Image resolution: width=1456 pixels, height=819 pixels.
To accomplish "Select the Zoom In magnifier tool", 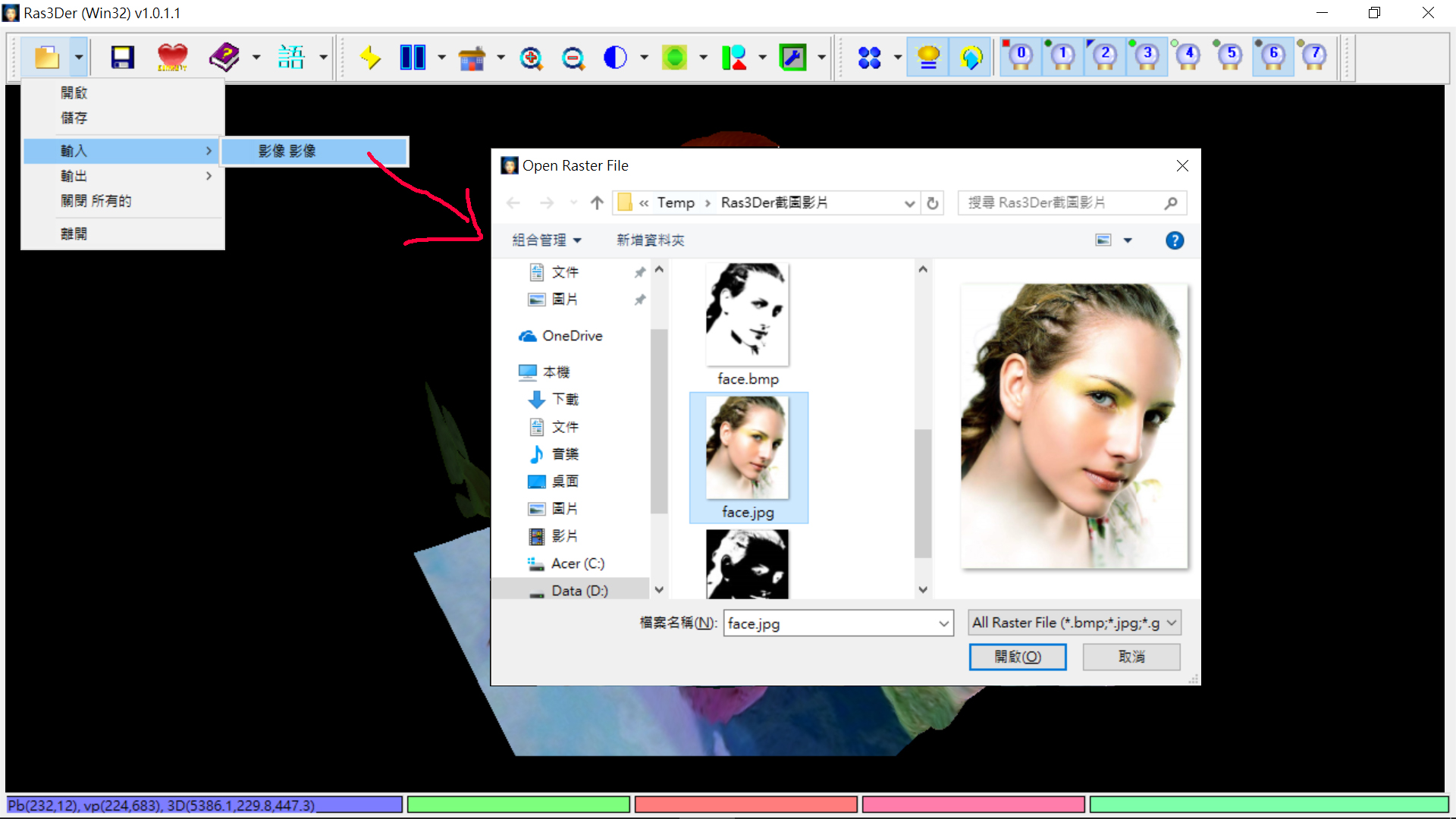I will coord(532,58).
